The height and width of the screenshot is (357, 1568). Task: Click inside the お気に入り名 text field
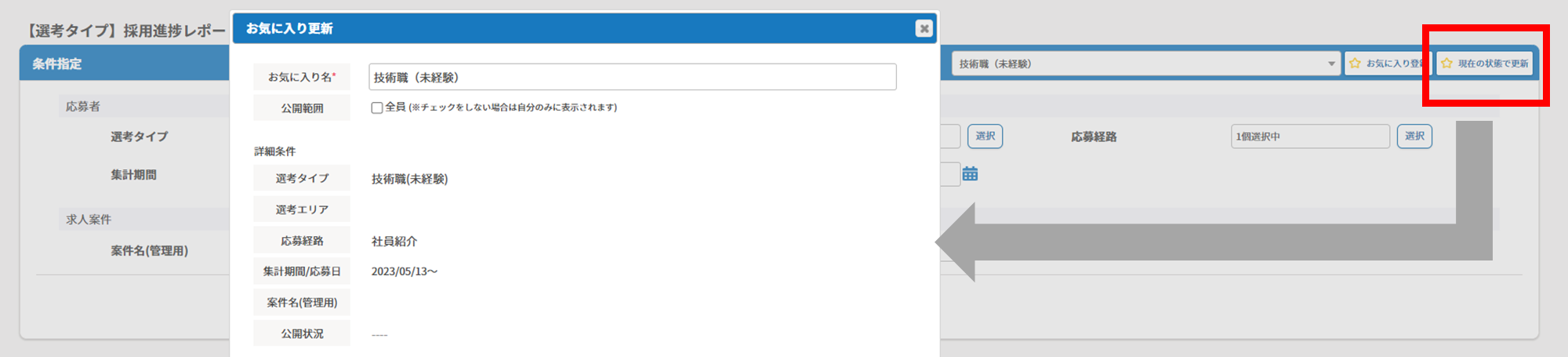pyautogui.click(x=632, y=77)
